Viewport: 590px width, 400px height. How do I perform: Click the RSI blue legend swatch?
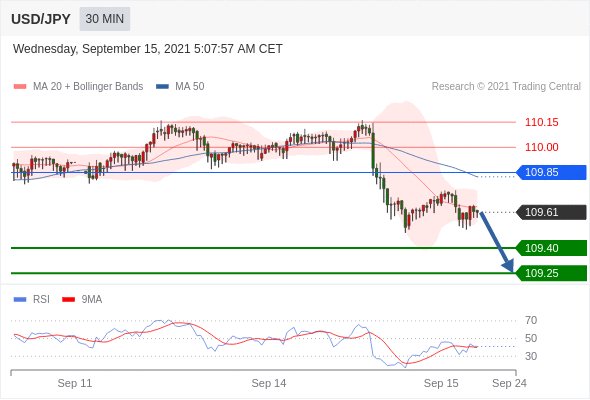coord(20,300)
